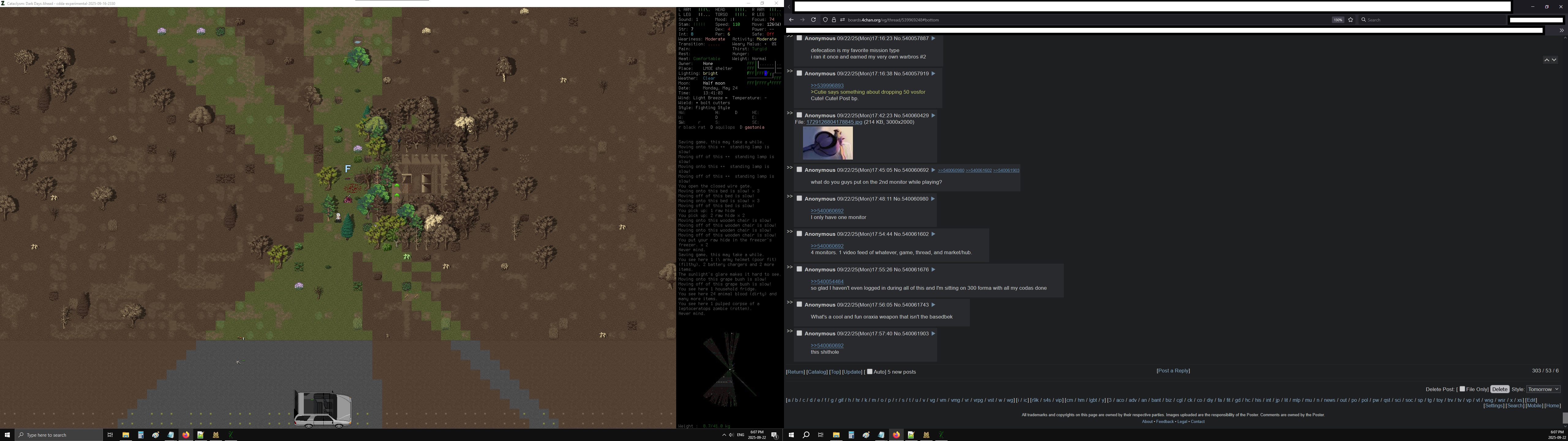1568x441 pixels.
Task: Enable the File Only delete checkbox
Action: click(1462, 389)
